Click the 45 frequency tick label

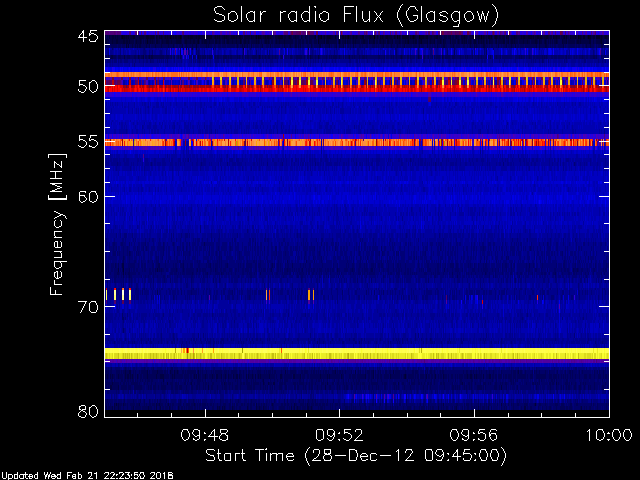click(x=88, y=36)
